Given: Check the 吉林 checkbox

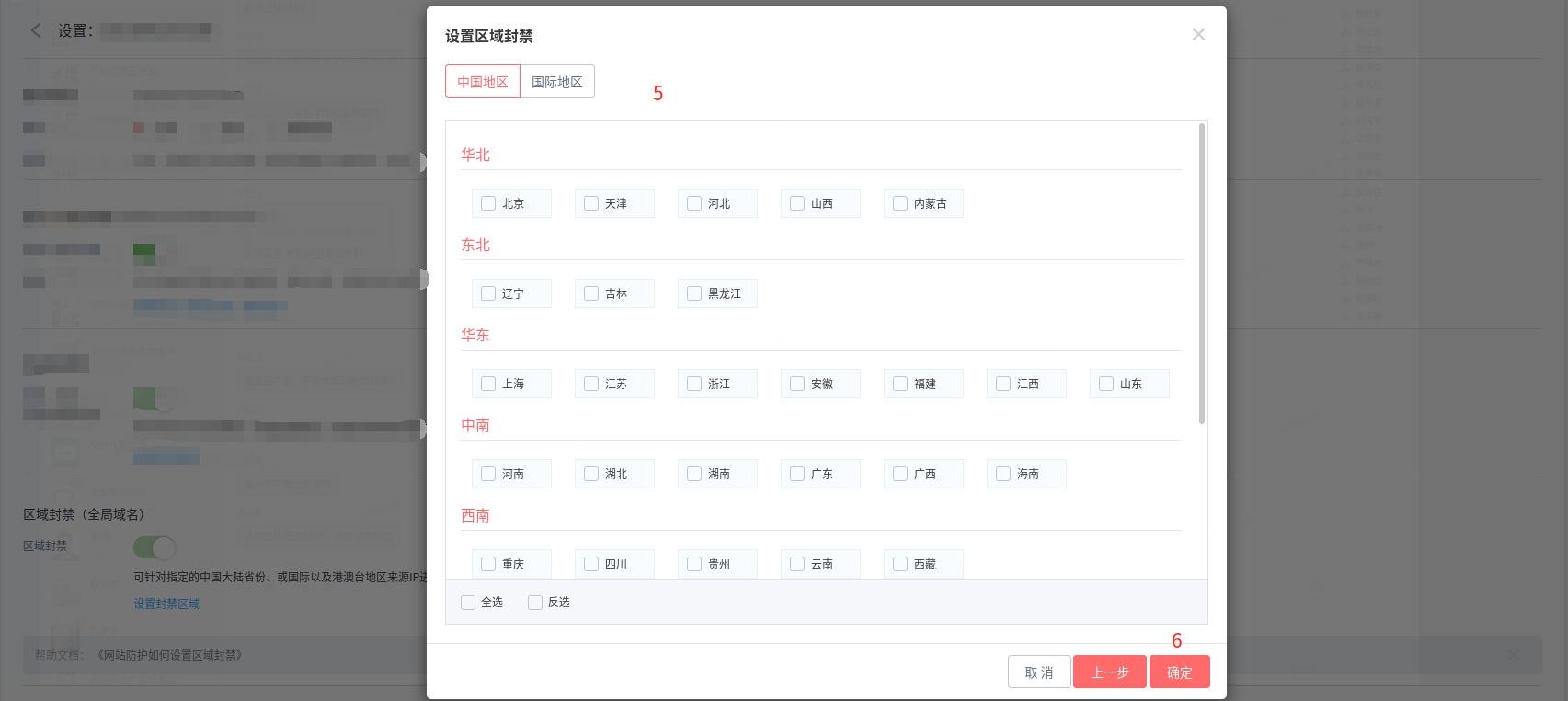Looking at the screenshot, I should pyautogui.click(x=591, y=293).
